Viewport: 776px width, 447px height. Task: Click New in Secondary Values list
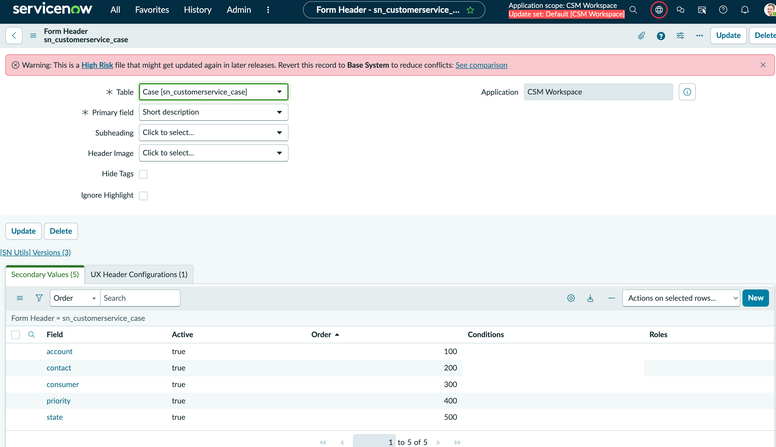tap(756, 298)
